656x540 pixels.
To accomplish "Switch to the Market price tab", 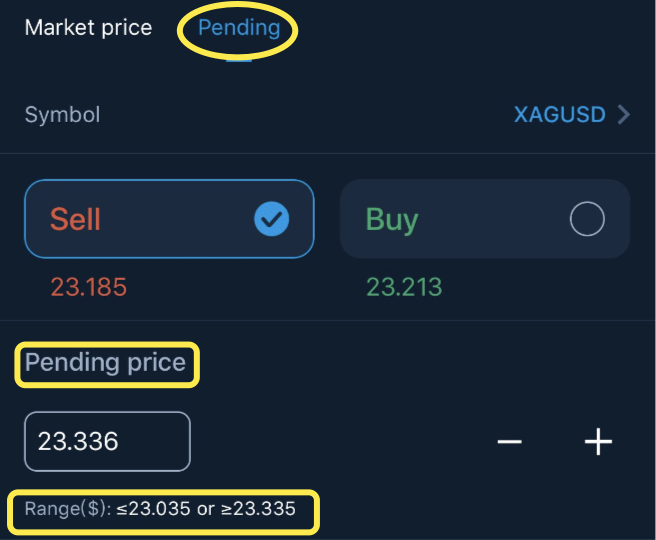I will click(x=88, y=28).
